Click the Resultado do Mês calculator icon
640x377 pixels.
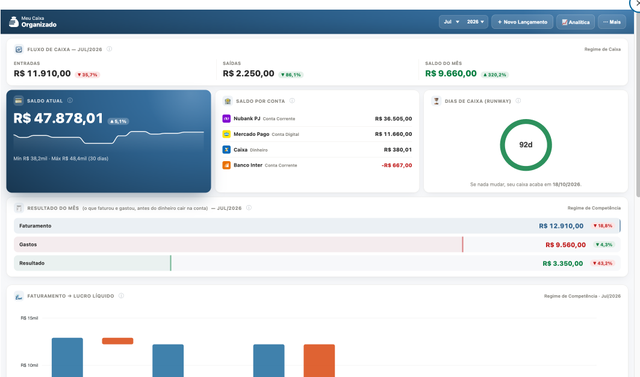click(x=19, y=208)
